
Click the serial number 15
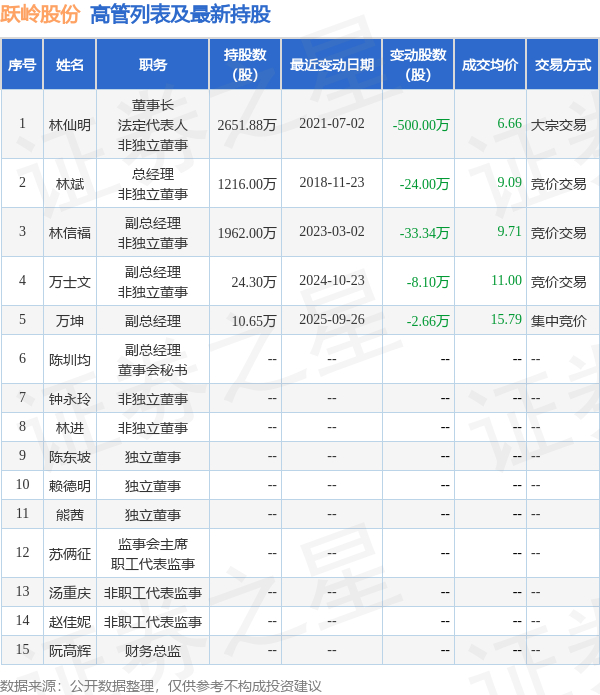coord(22,649)
